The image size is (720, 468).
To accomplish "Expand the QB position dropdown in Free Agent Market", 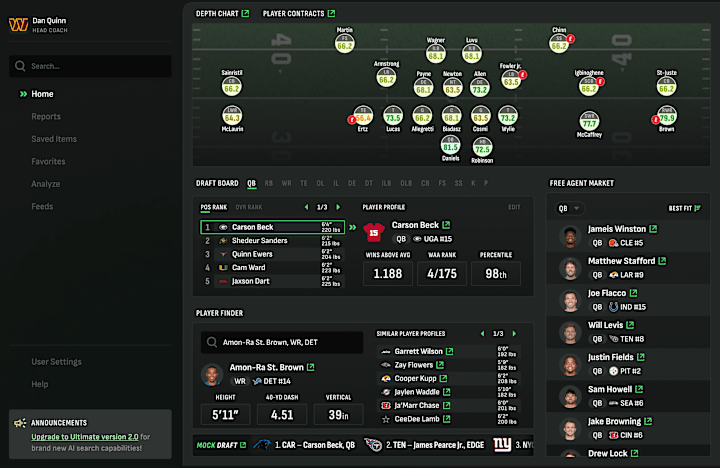I will (569, 209).
